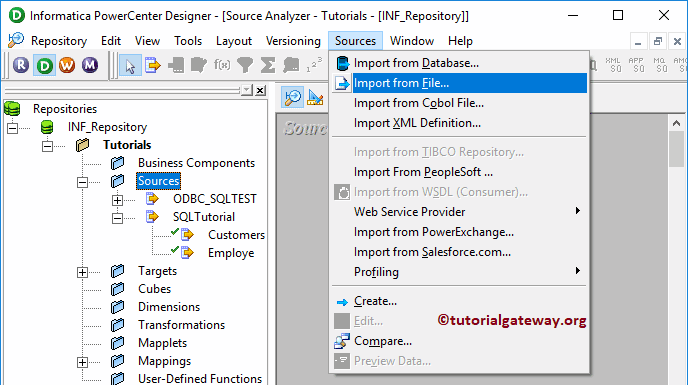
Task: Click the lookup toolbar icon next to sigma
Action: tap(291, 65)
